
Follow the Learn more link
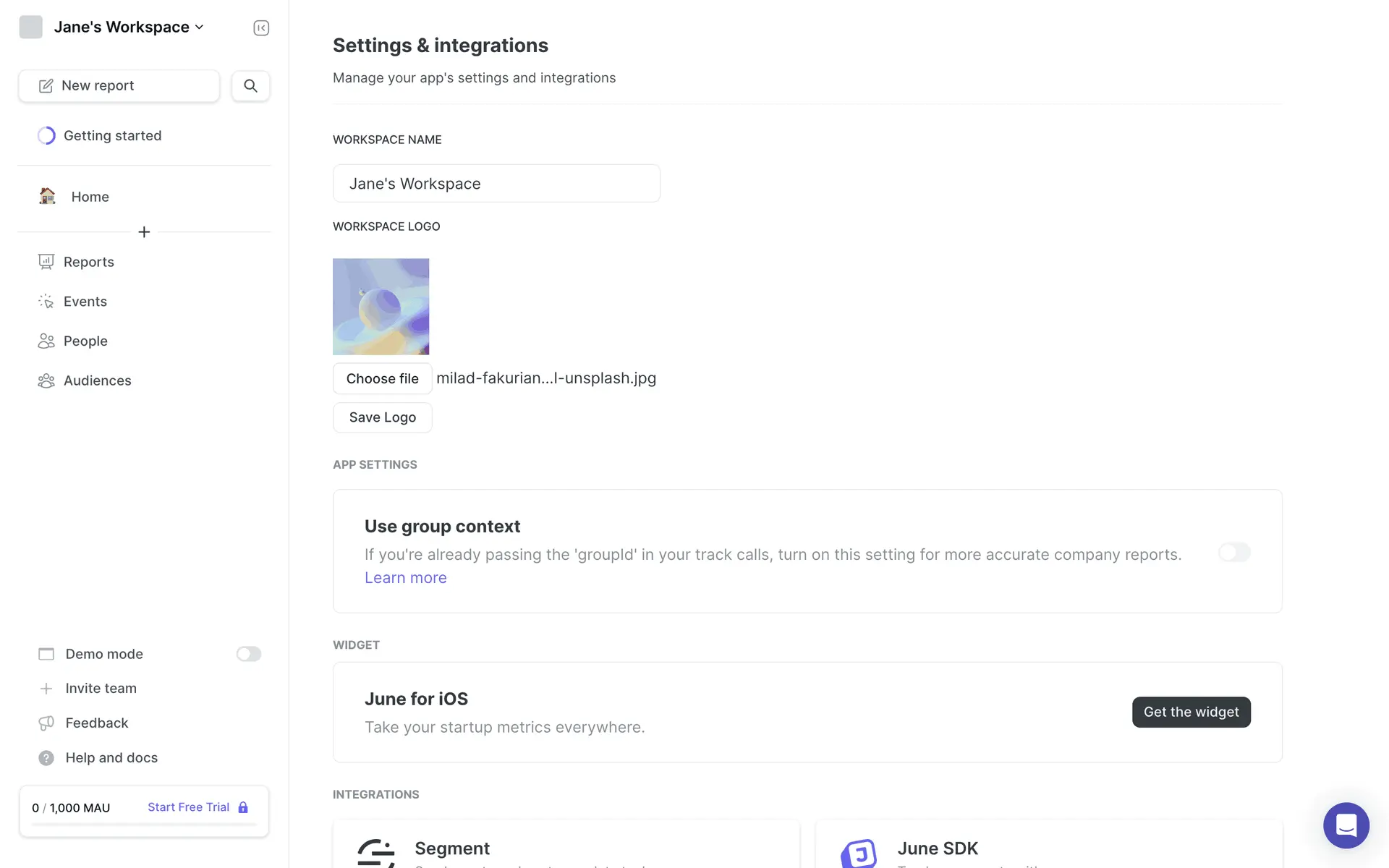pos(405,577)
